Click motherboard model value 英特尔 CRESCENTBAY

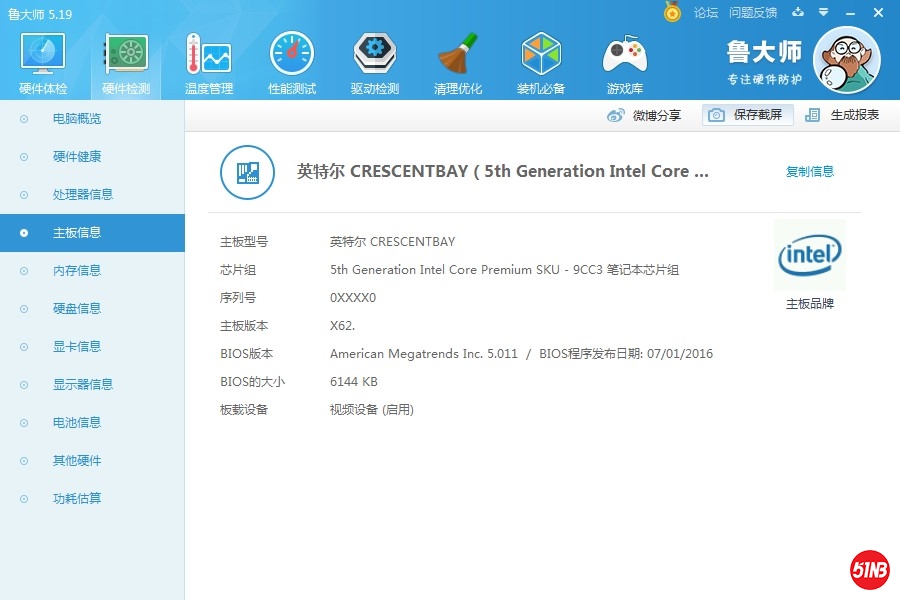coord(393,242)
